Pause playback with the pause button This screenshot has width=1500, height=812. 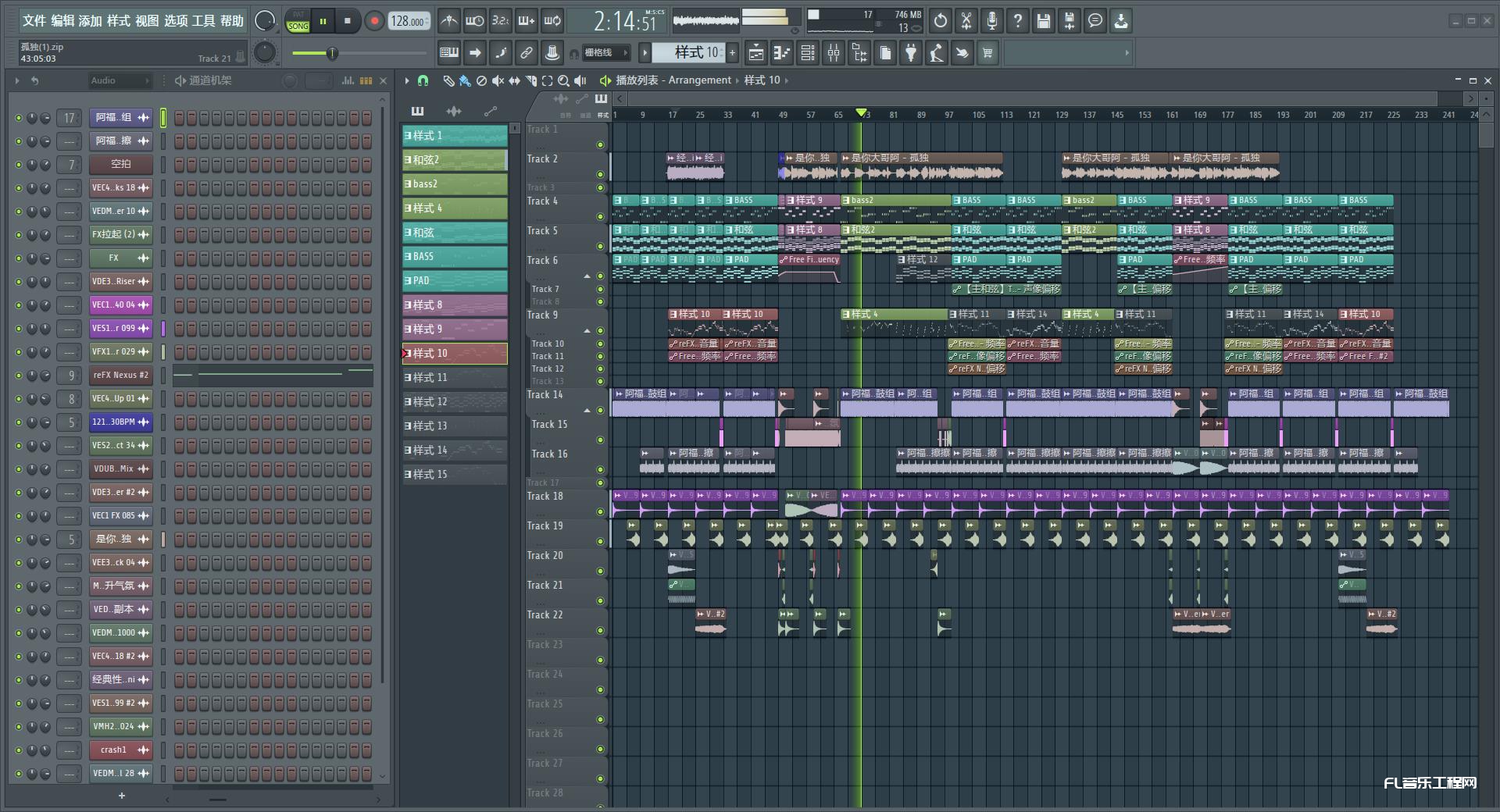(x=323, y=21)
